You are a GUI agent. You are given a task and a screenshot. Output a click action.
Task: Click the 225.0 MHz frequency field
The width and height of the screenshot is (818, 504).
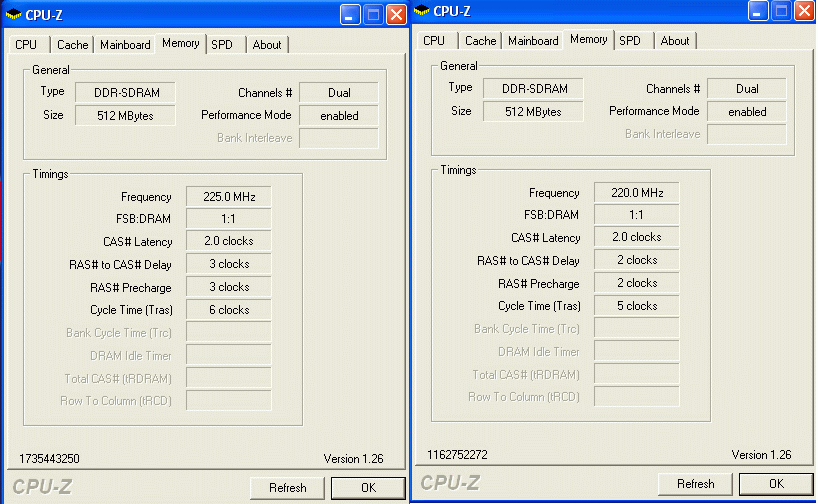(x=229, y=197)
